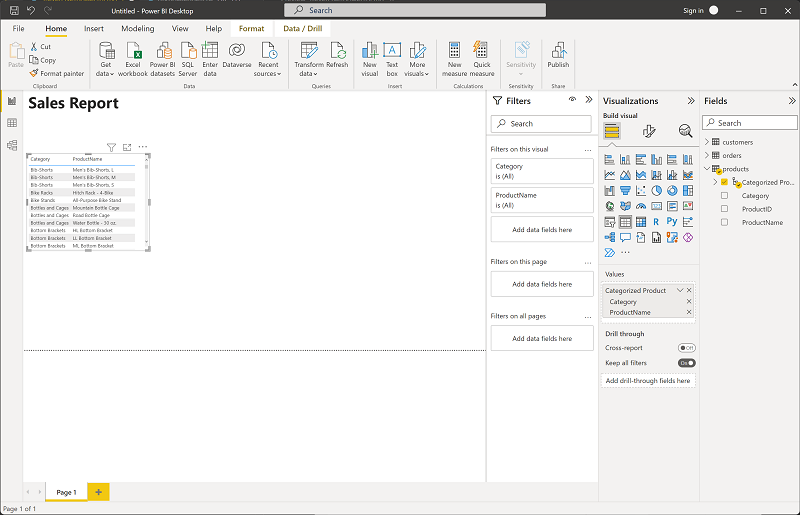Image resolution: width=800 pixels, height=515 pixels.
Task: Switch to the Modeling ribbon tab
Action: (138, 29)
